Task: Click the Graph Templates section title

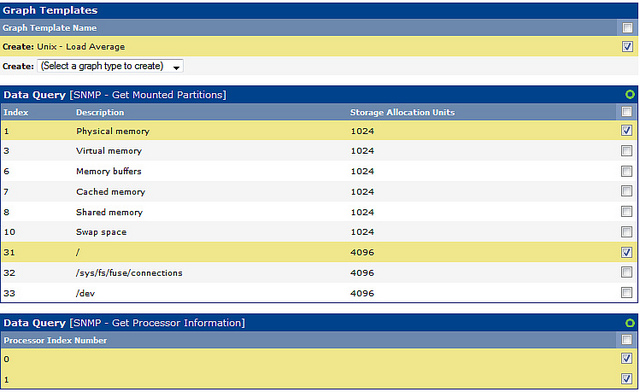Action: tap(50, 10)
